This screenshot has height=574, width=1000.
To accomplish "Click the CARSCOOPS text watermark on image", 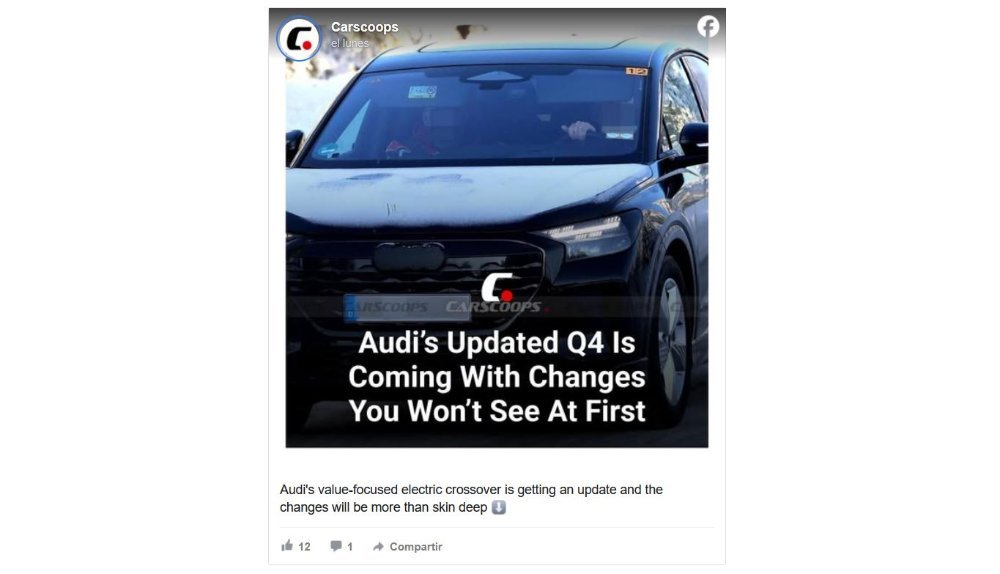I will 493,307.
